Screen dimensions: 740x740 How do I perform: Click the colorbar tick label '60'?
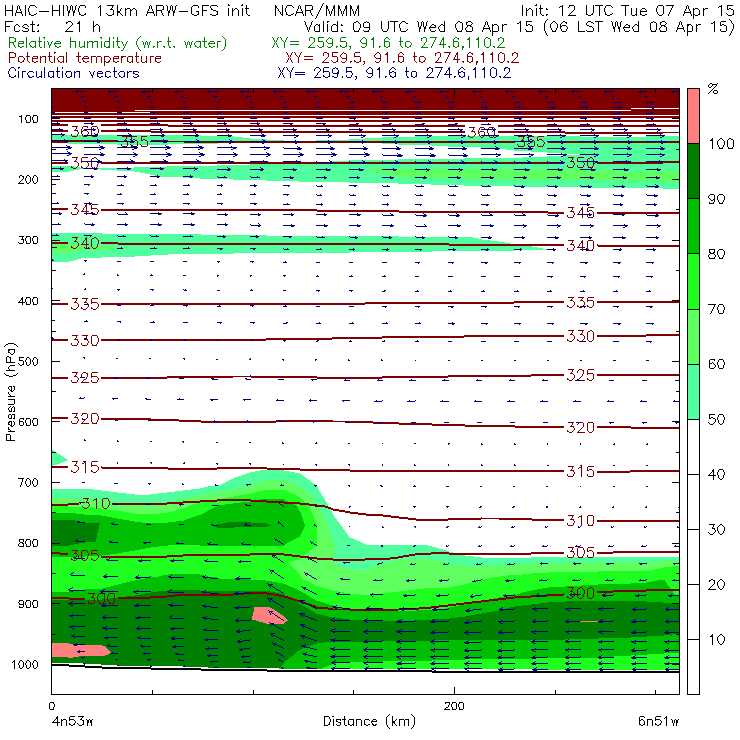pyautogui.click(x=716, y=364)
